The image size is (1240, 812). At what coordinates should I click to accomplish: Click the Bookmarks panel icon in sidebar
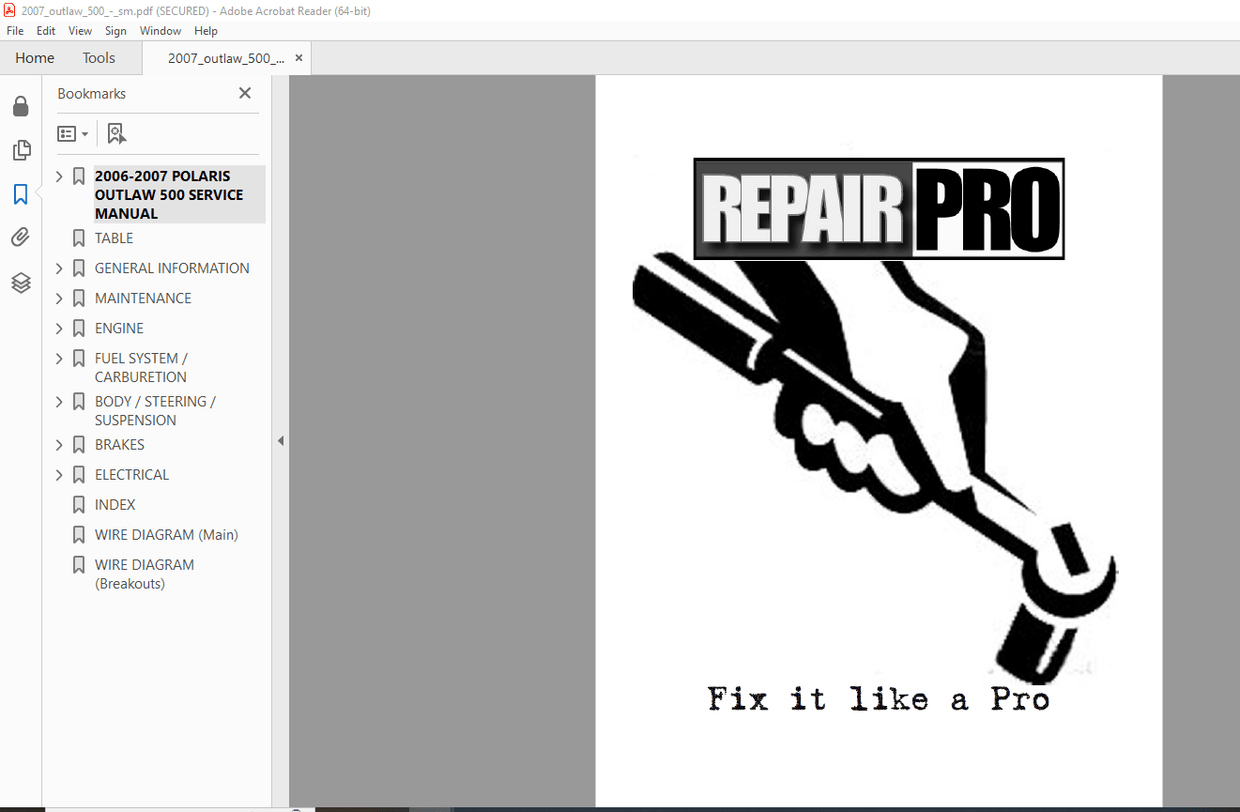pos(21,194)
